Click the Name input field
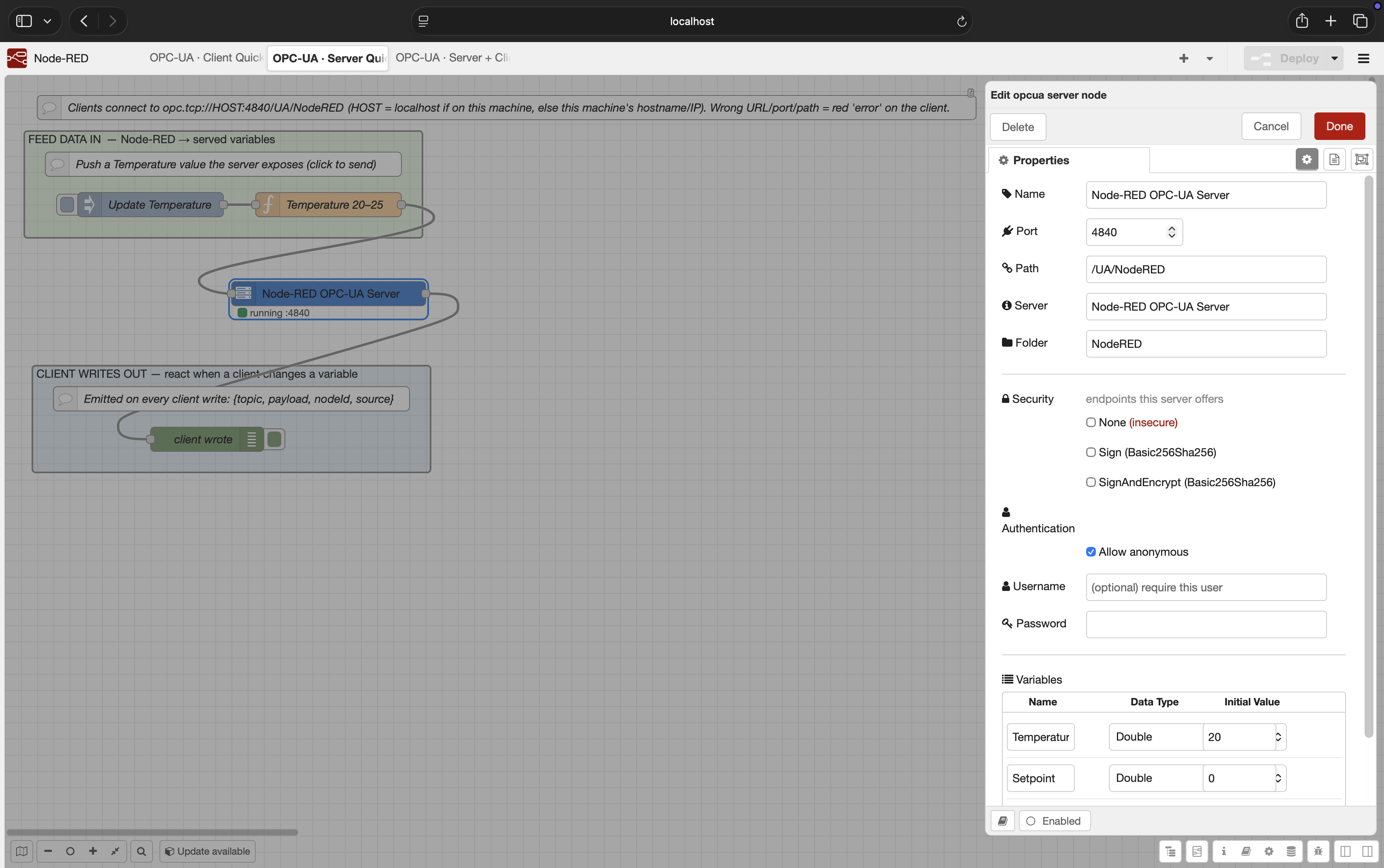Screen dimensions: 1384x868 pos(1206,195)
